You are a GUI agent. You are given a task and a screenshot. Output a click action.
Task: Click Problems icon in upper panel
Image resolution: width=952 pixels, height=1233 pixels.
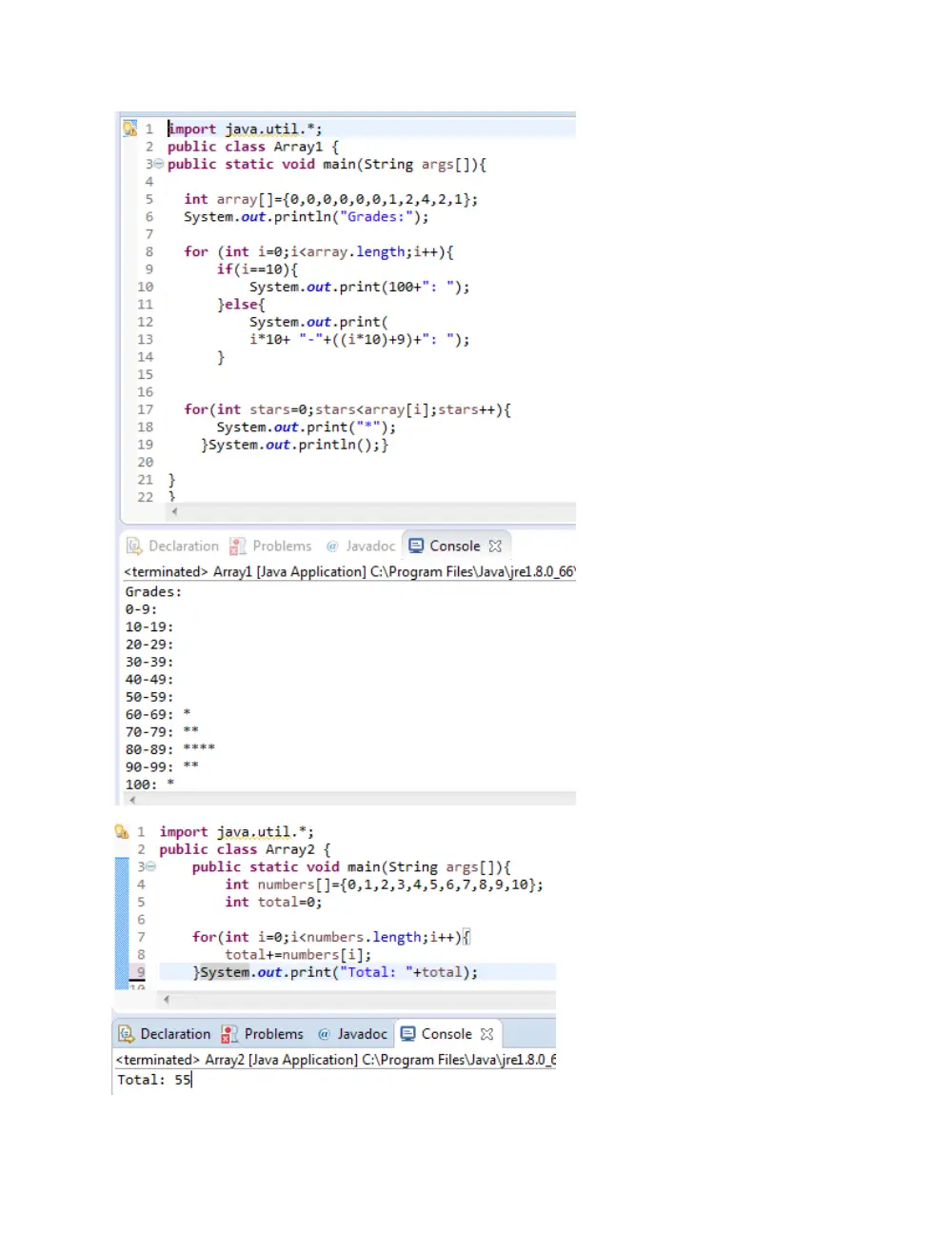(x=238, y=546)
